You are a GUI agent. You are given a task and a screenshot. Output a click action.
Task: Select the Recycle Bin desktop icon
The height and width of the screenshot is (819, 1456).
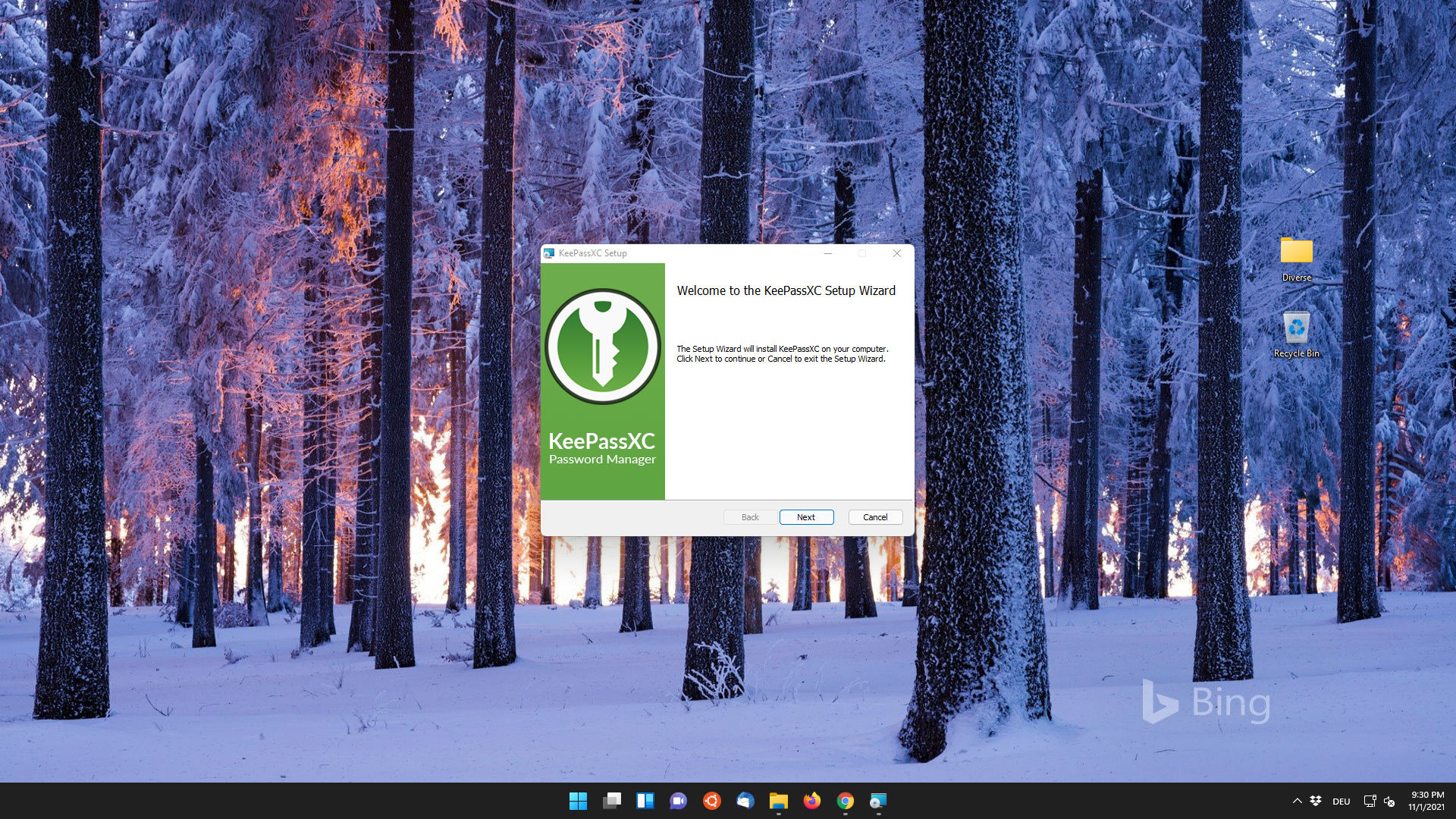[1297, 334]
